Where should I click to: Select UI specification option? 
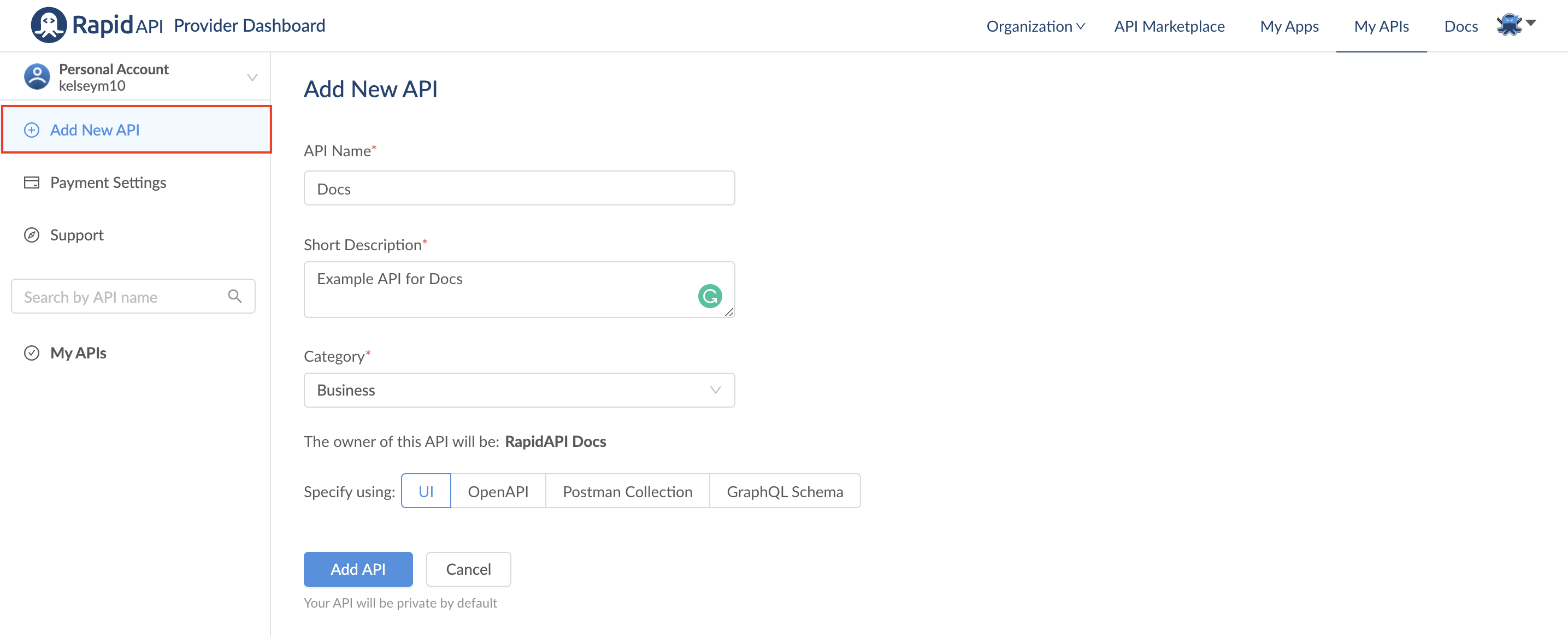426,491
